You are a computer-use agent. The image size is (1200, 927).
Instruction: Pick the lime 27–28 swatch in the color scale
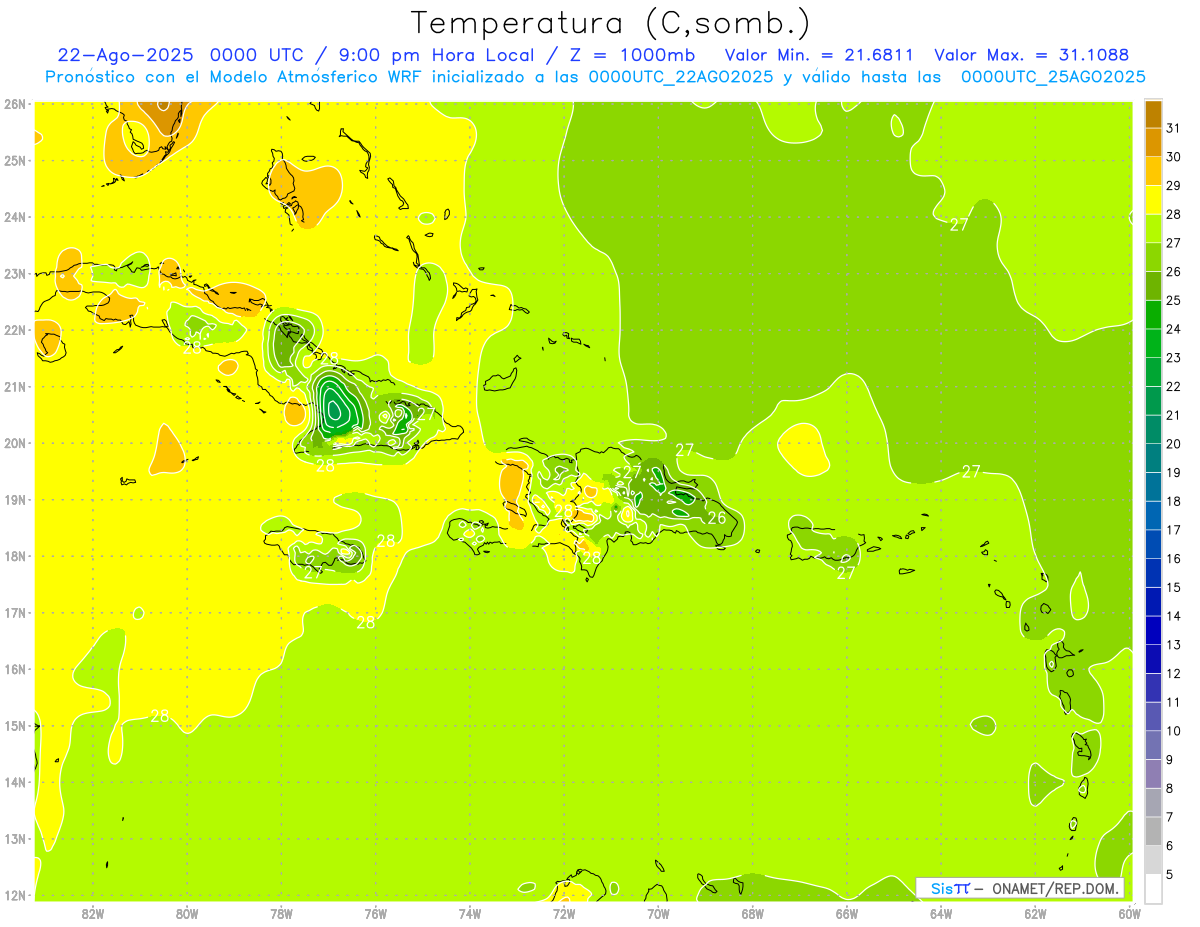[1153, 229]
